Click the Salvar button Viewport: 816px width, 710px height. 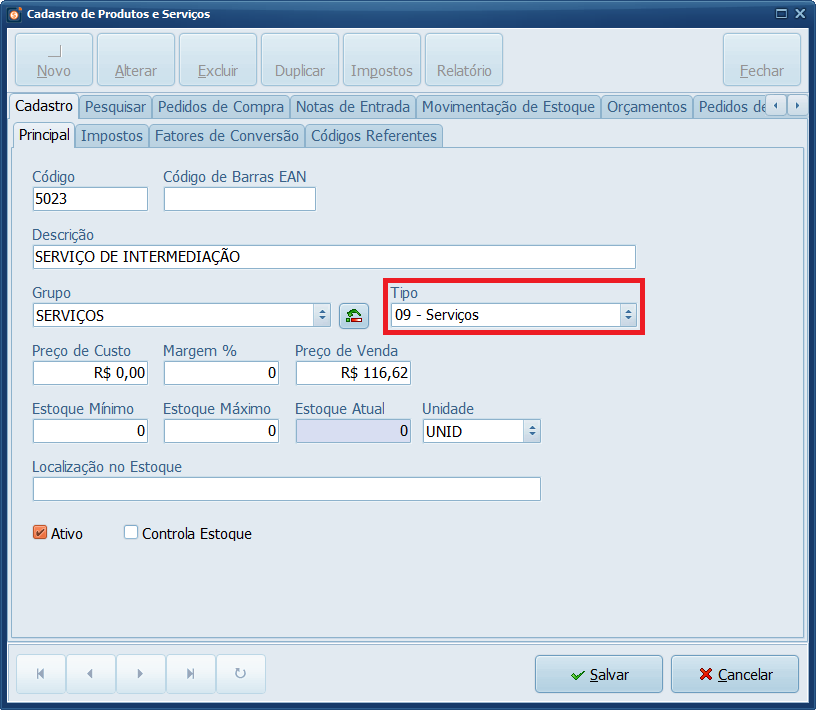[x=598, y=675]
